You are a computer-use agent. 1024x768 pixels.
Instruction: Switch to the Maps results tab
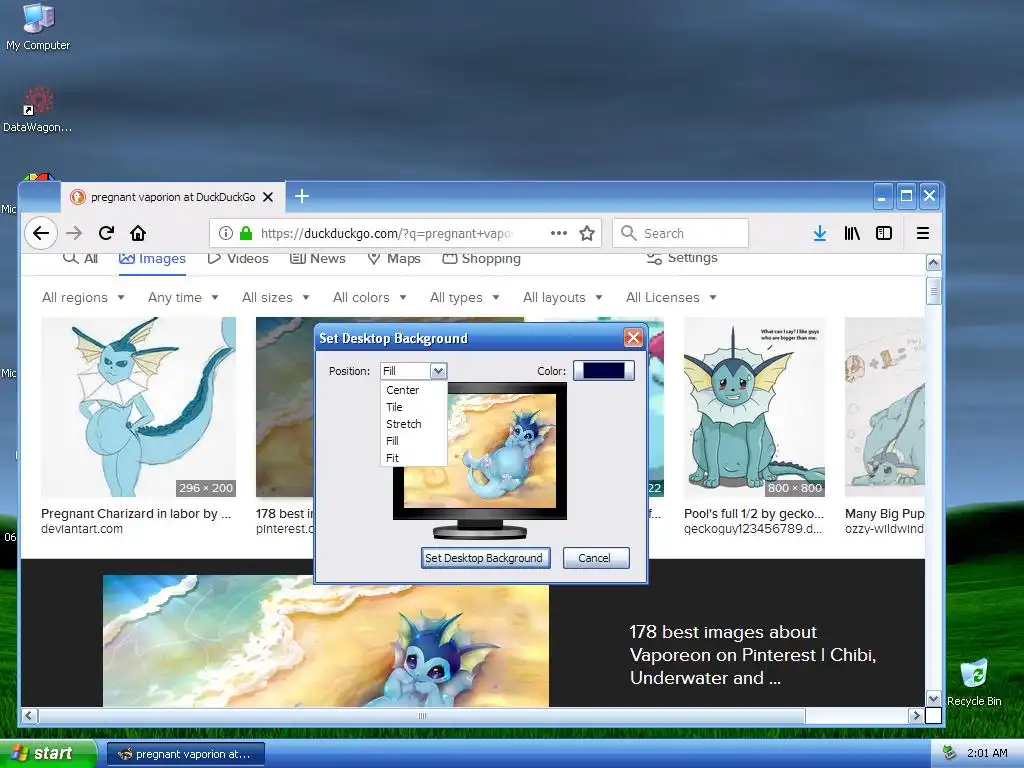pyautogui.click(x=394, y=259)
